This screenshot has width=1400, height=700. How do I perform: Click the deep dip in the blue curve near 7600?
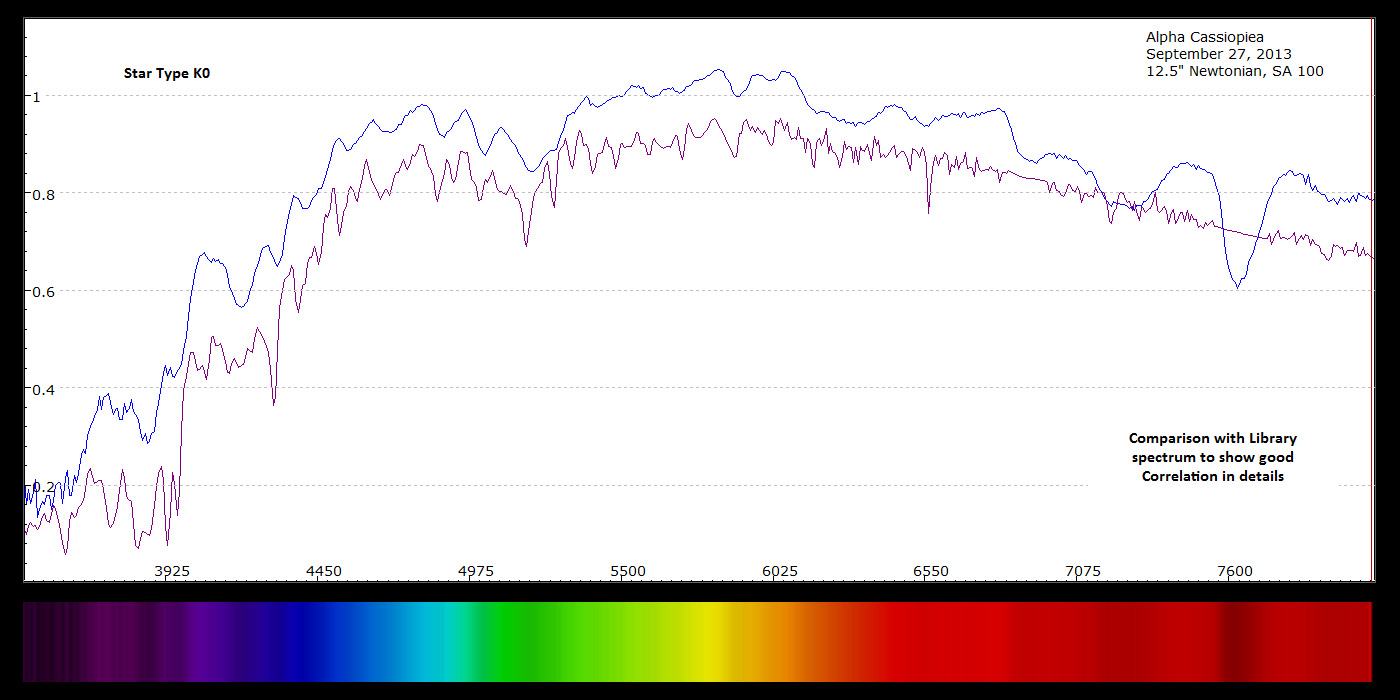[x=1238, y=286]
